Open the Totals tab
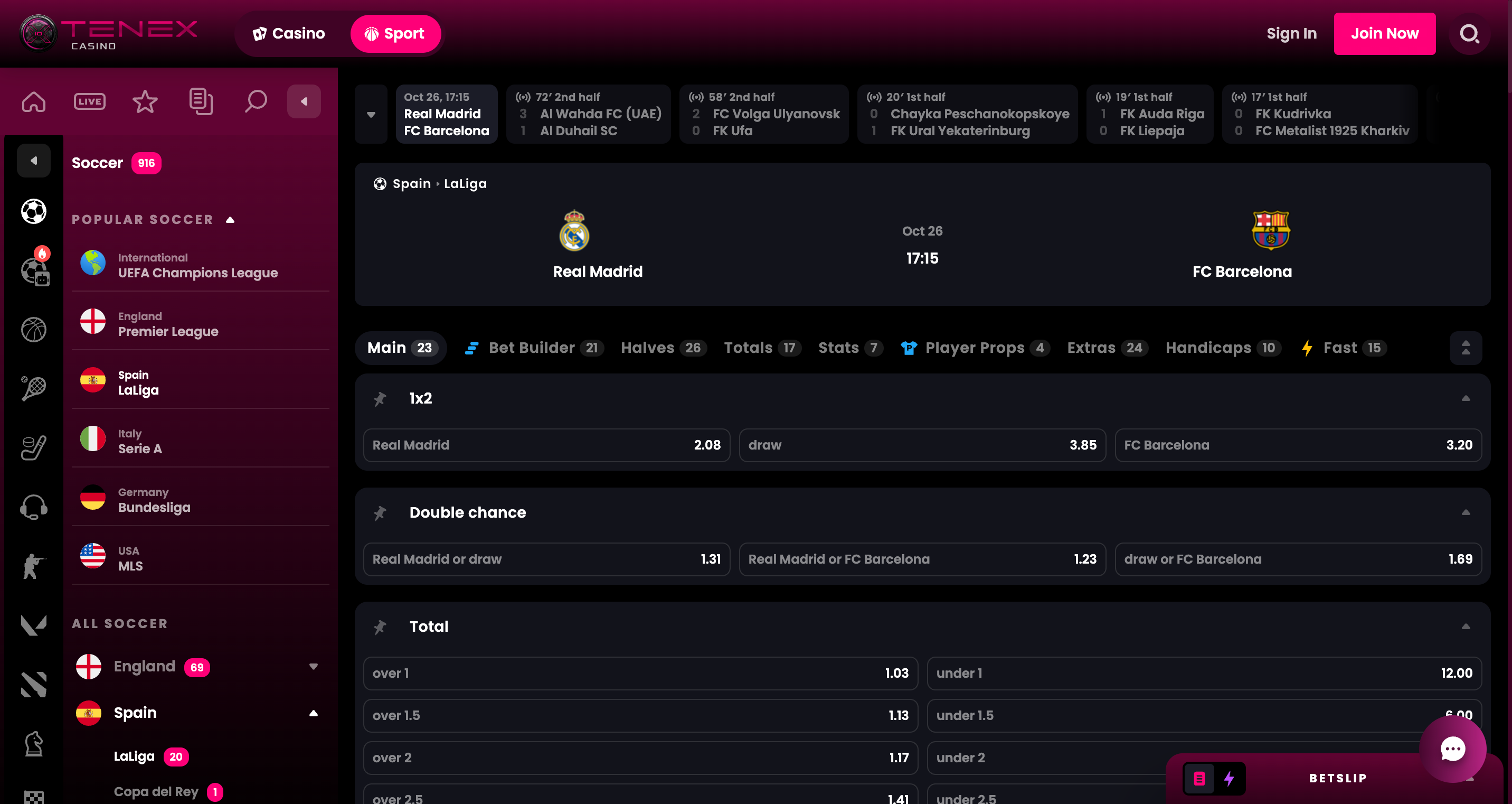The width and height of the screenshot is (1512, 804). point(762,348)
